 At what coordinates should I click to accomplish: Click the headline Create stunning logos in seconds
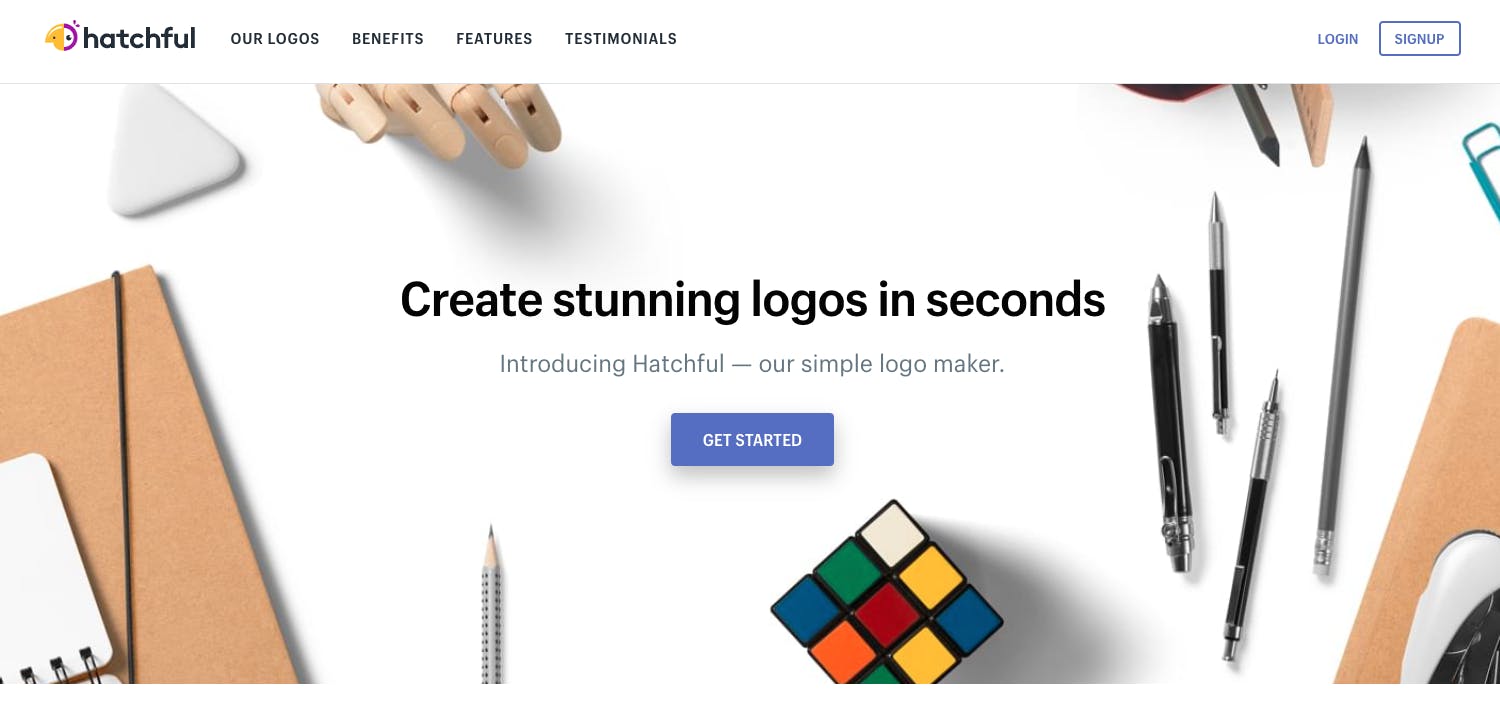click(x=752, y=299)
